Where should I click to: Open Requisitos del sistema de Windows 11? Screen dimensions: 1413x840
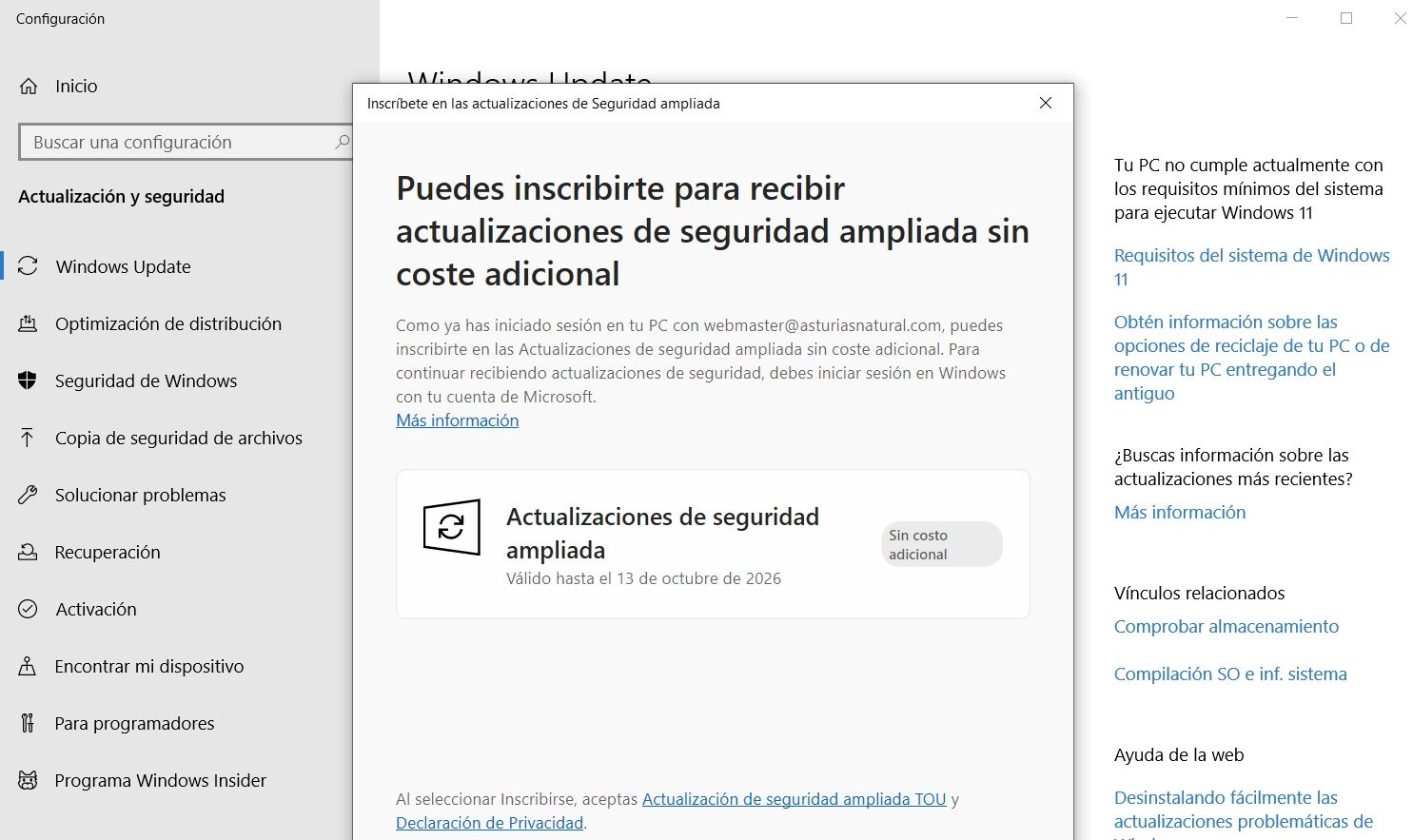(1250, 256)
